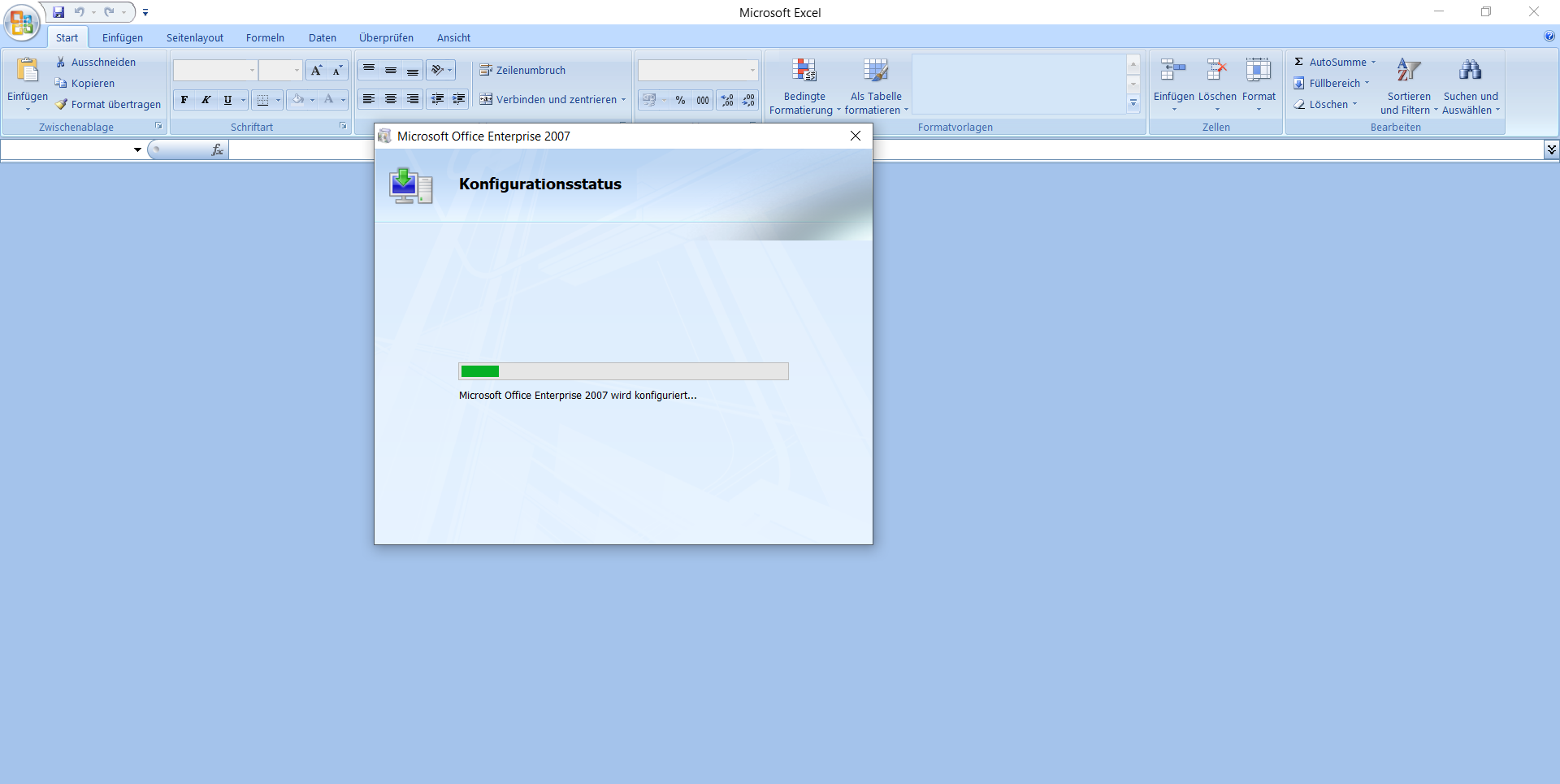Click Ausschneiden in the clipboard group
The image size is (1560, 784).
coord(96,62)
